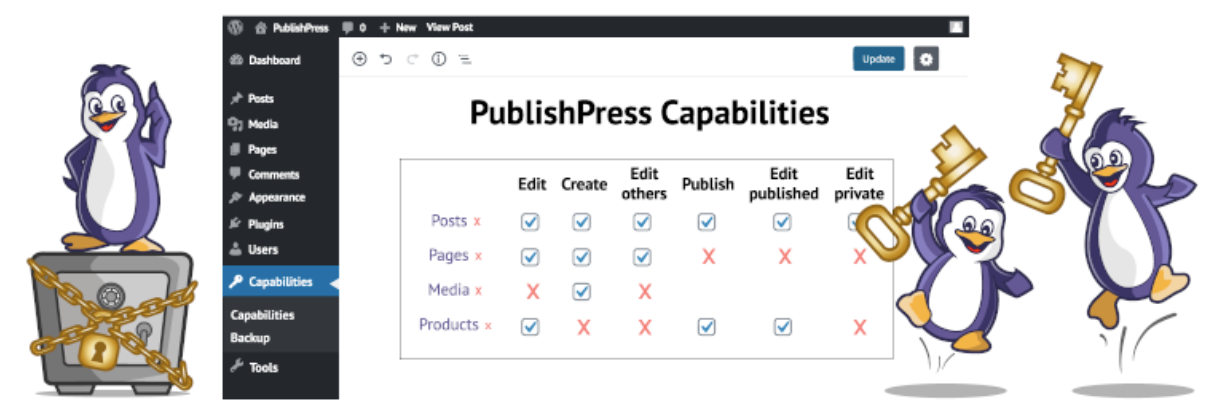
Task: Open the comments bubble in admin bar
Action: point(354,28)
